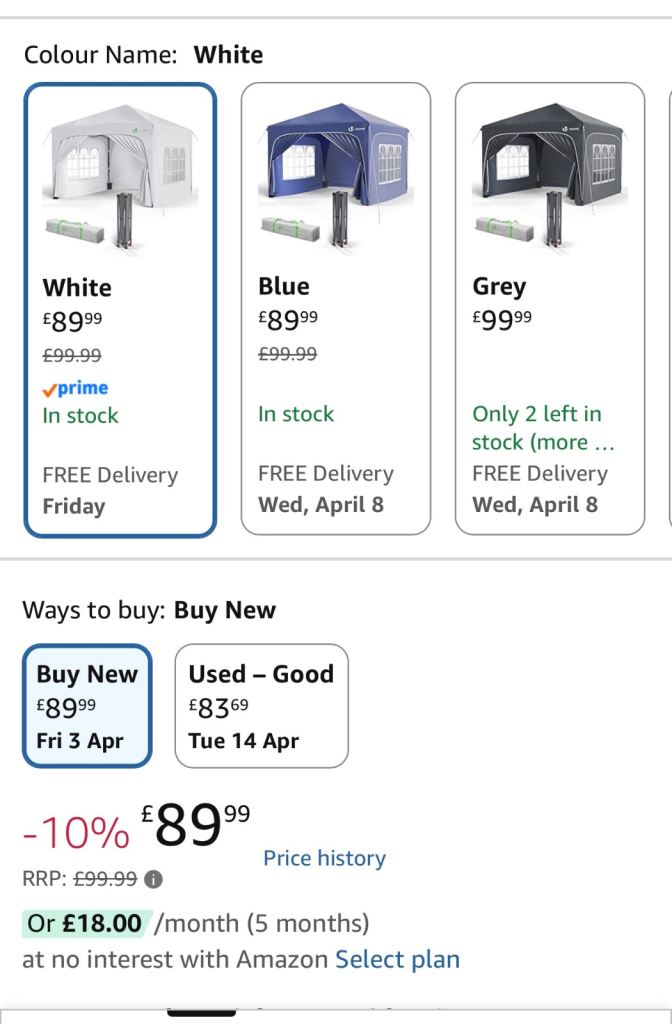Click the -10% discount percentage

pos(76,832)
